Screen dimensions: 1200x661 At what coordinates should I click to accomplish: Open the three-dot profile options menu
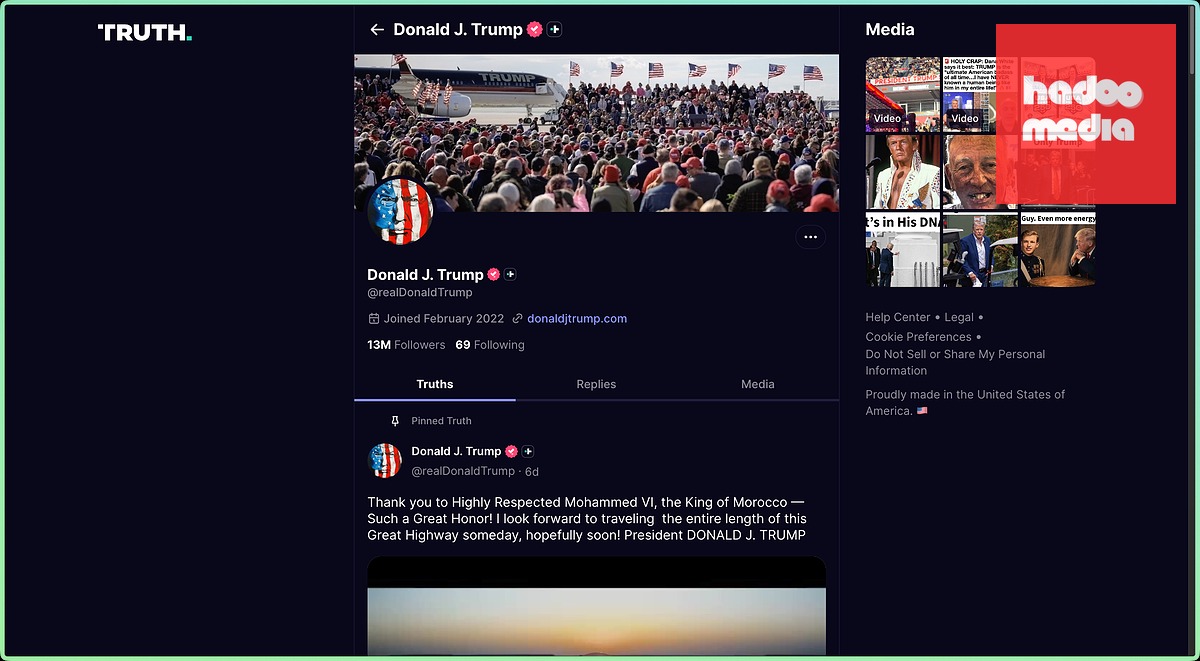point(810,237)
